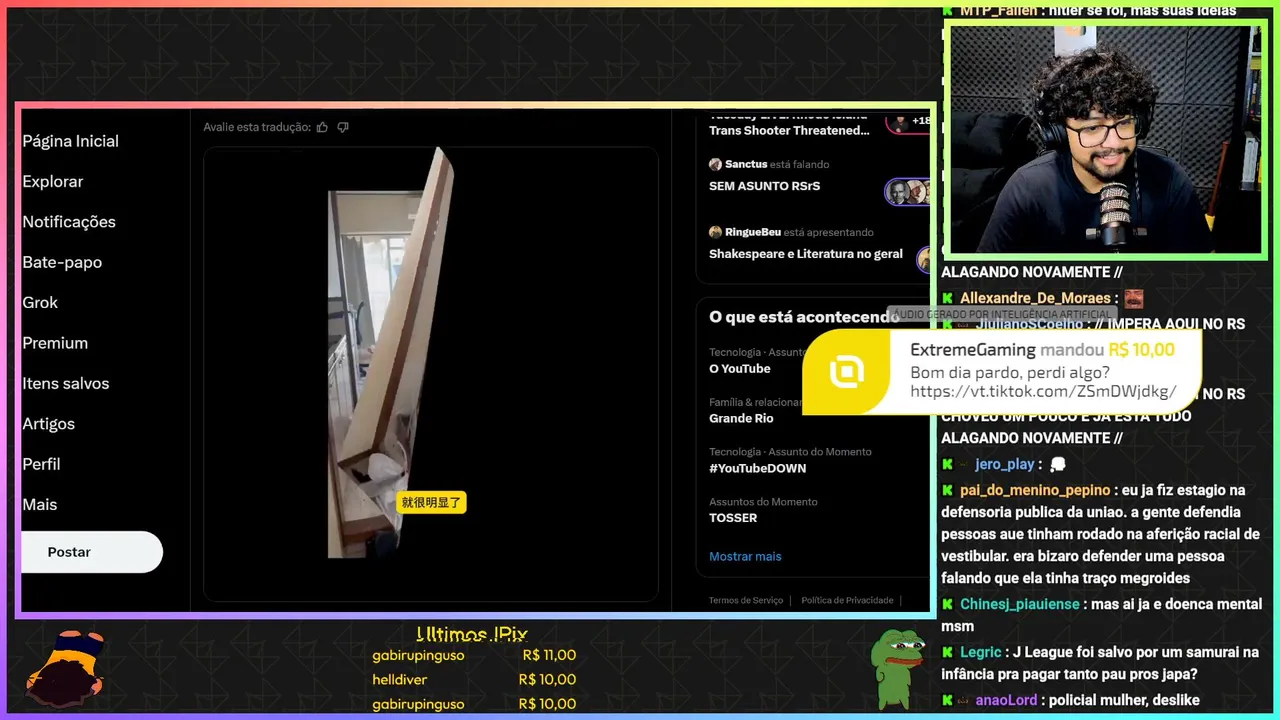The width and height of the screenshot is (1280, 720).
Task: Open the O YouTube trending topic
Action: pos(740,369)
